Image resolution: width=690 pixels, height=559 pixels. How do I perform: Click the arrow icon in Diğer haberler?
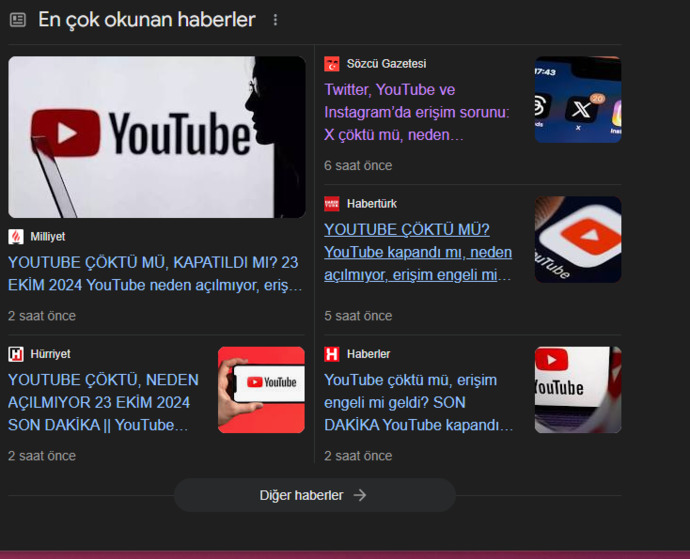pyautogui.click(x=360, y=495)
